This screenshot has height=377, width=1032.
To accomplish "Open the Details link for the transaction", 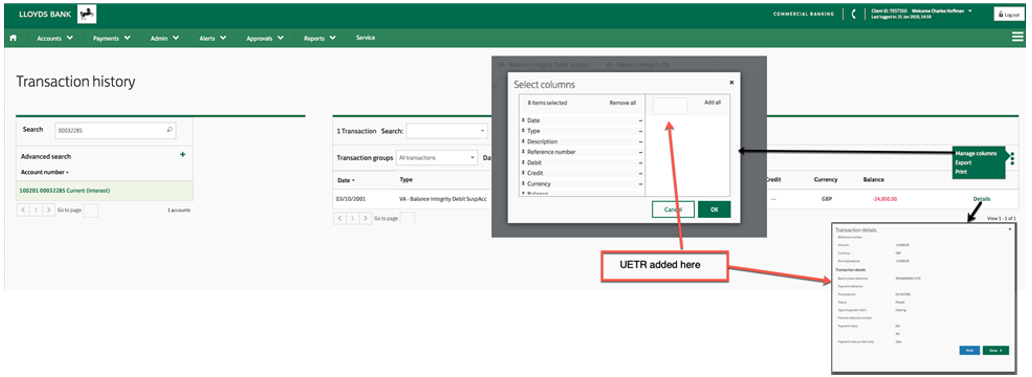I will click(x=981, y=199).
